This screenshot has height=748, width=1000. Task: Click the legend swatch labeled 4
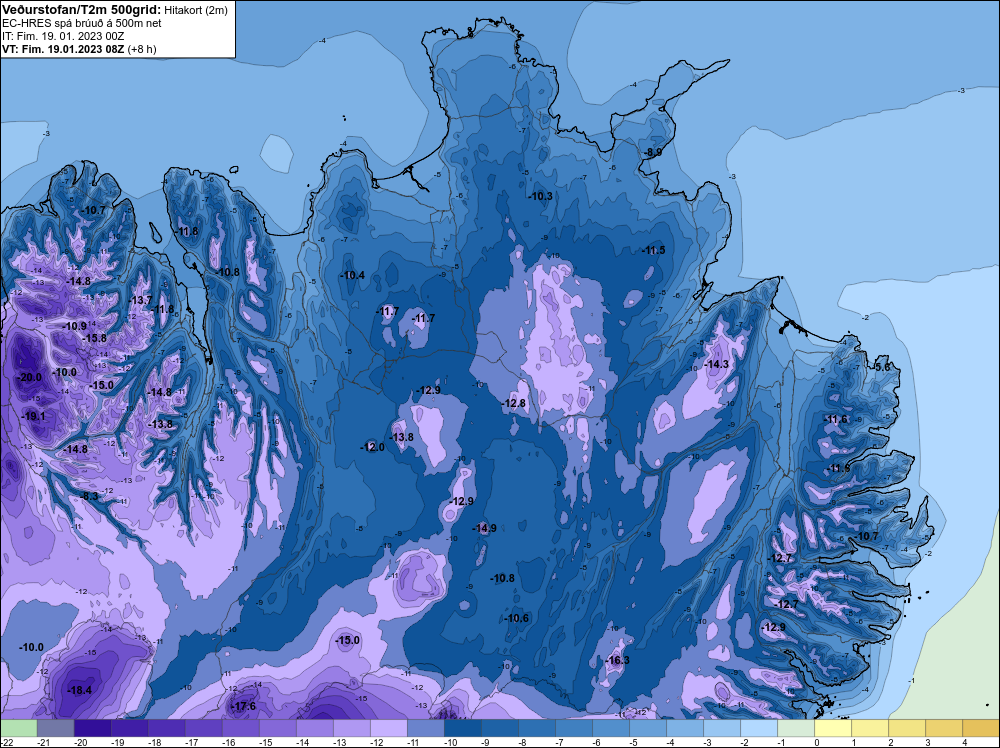[980, 728]
